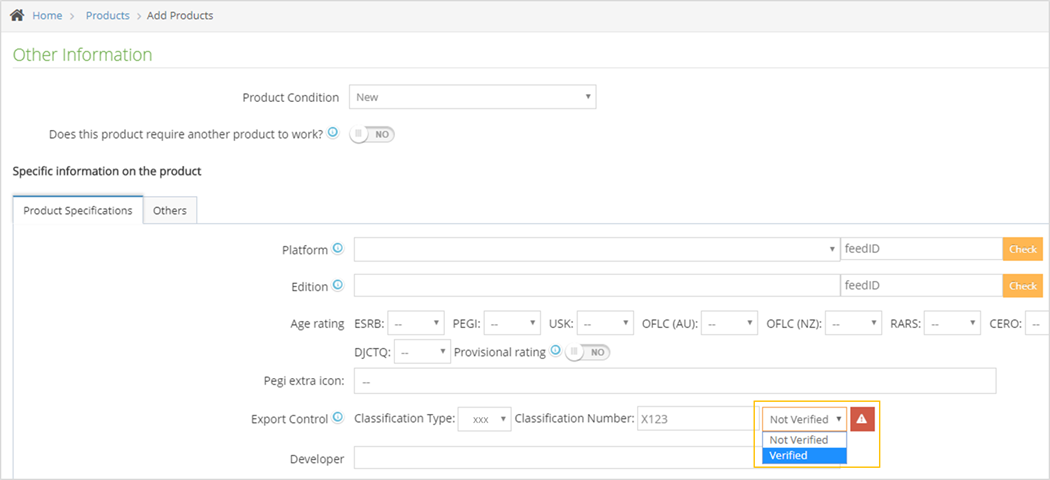Open the Classification Type dropdown

pos(484,419)
